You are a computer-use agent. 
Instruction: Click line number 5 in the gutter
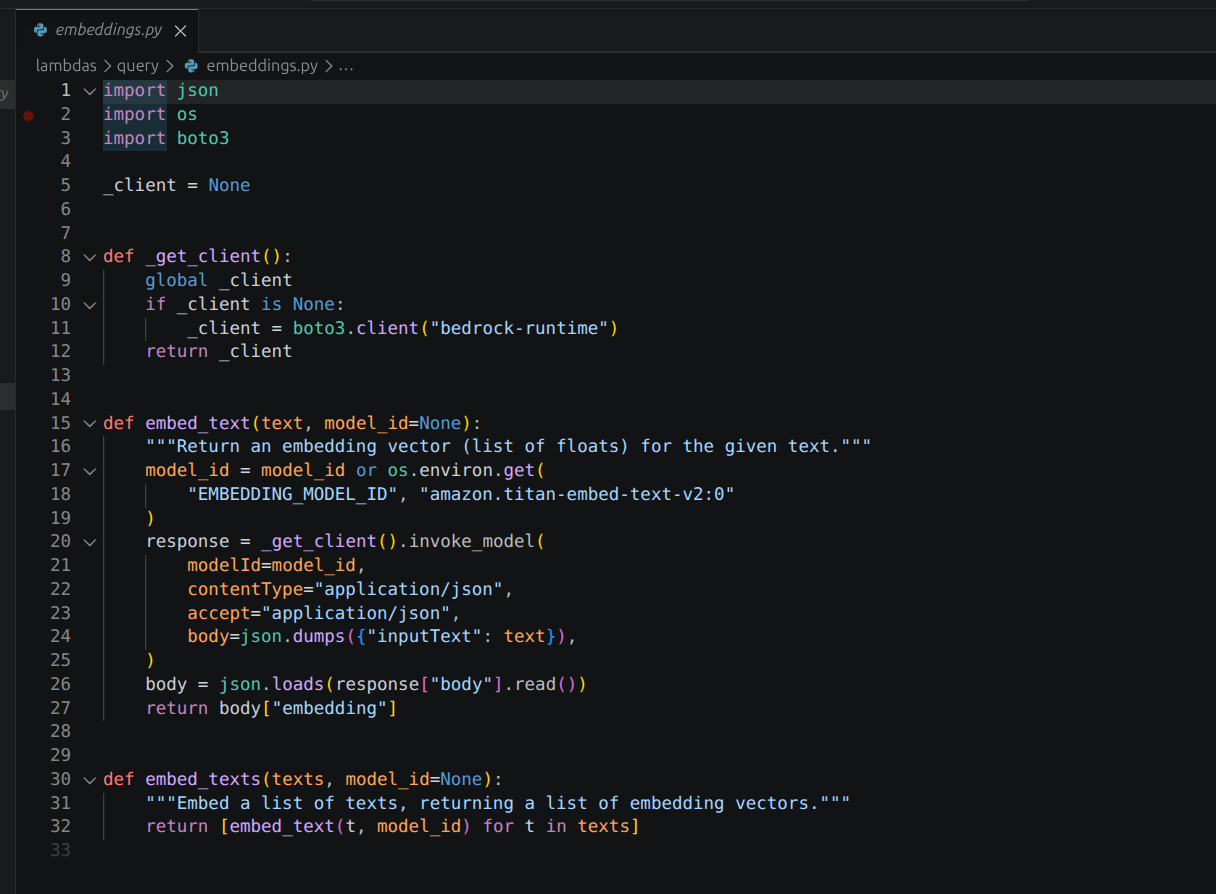pyautogui.click(x=65, y=185)
